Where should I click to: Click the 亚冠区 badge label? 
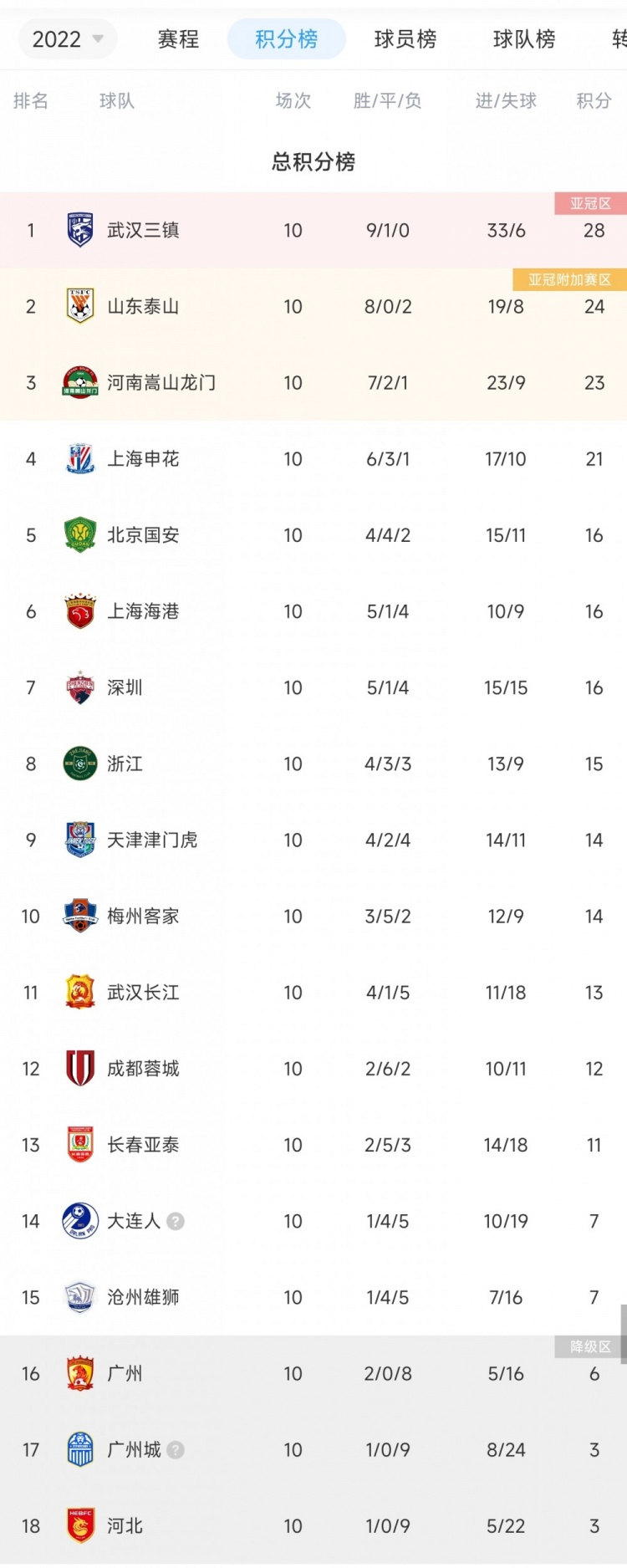tap(590, 202)
